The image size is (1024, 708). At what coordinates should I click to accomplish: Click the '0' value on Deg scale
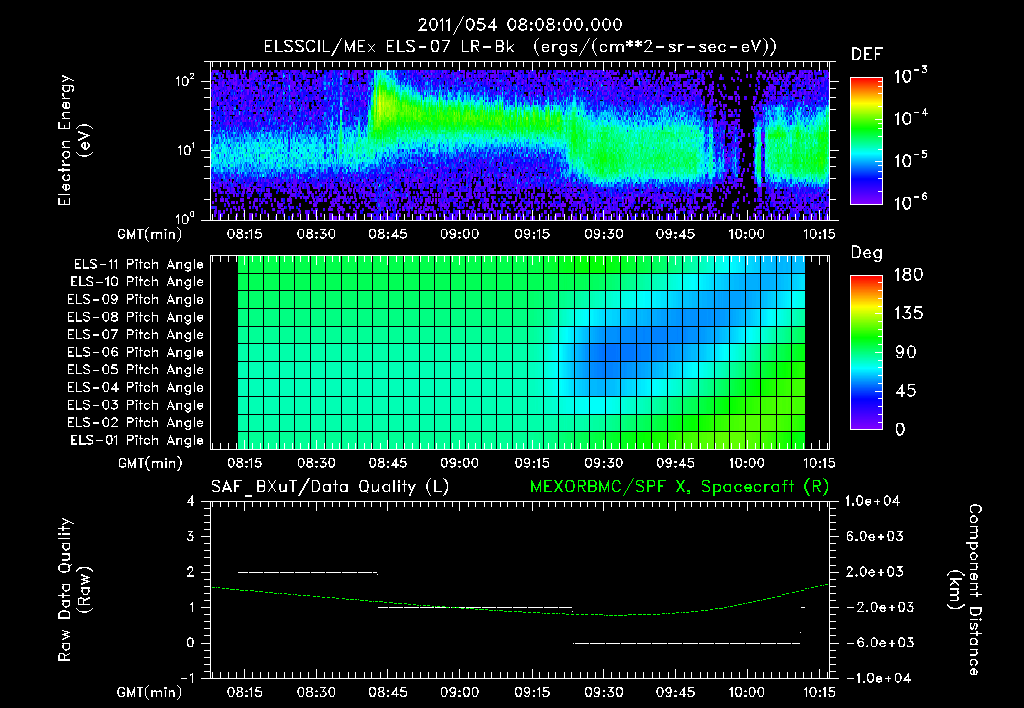(x=901, y=430)
